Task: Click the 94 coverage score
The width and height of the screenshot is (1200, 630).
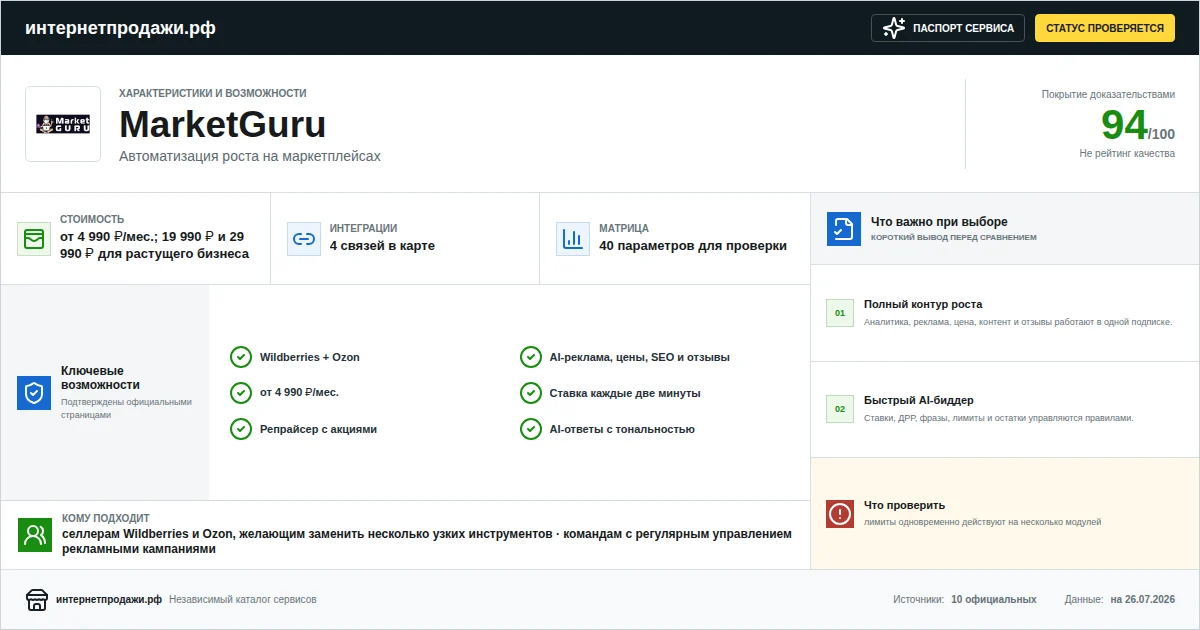Action: 1124,125
